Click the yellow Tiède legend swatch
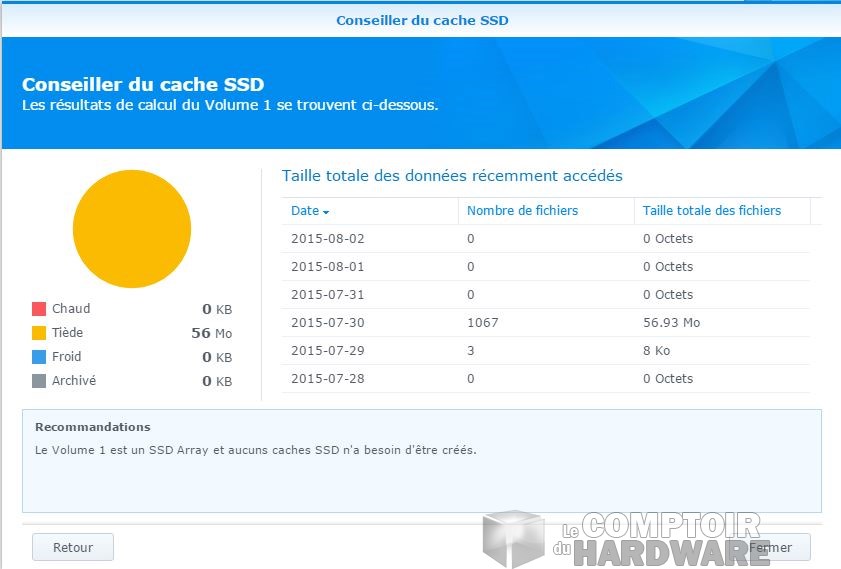The height and width of the screenshot is (569, 841). 39,333
